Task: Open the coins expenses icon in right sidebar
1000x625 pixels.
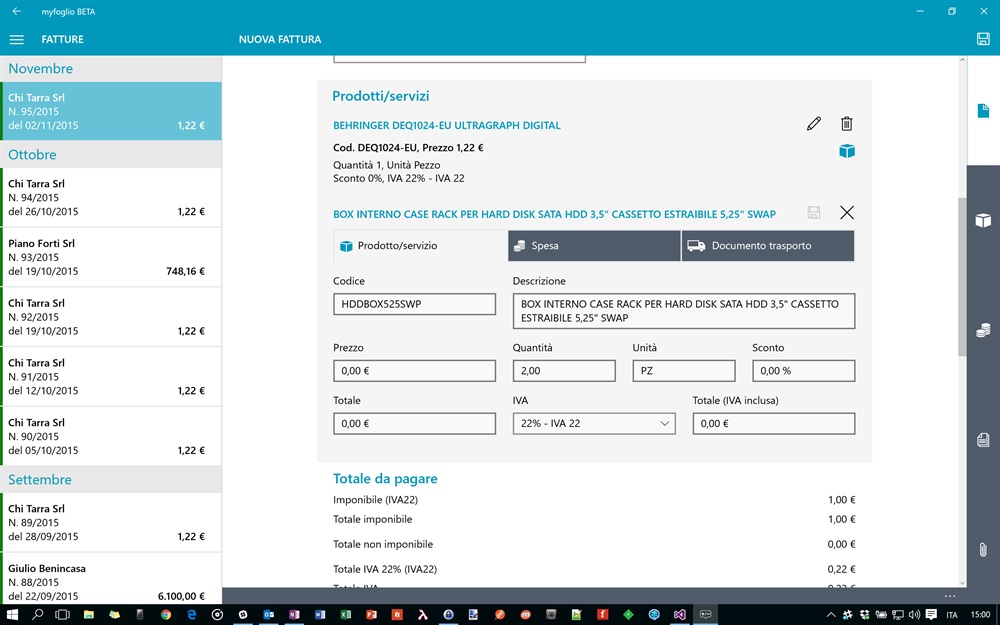Action: click(x=983, y=330)
